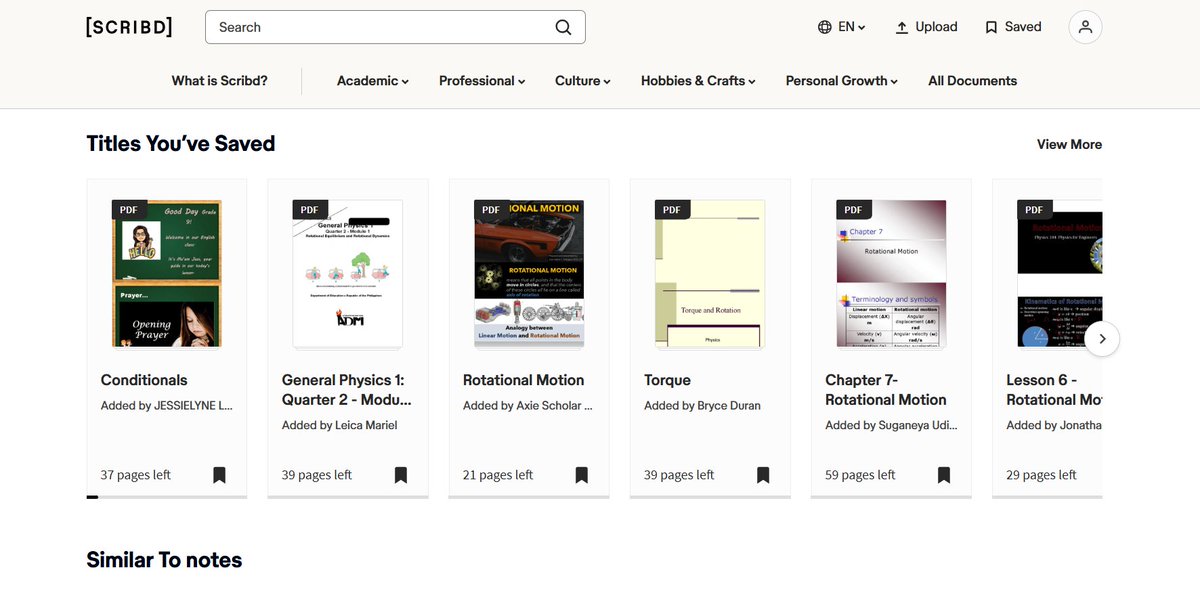This screenshot has width=1200, height=593.
Task: Unsave the Rotational Motion card bookmark
Action: [581, 475]
